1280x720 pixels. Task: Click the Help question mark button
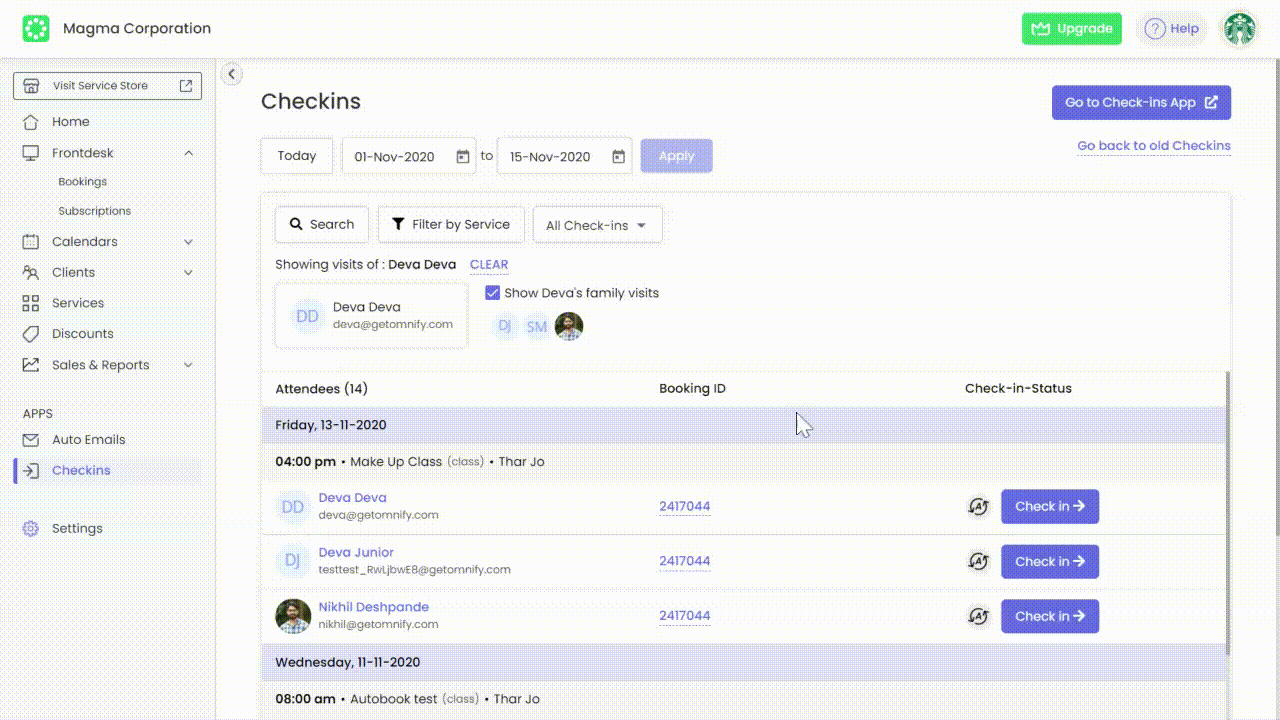[x=1172, y=29]
